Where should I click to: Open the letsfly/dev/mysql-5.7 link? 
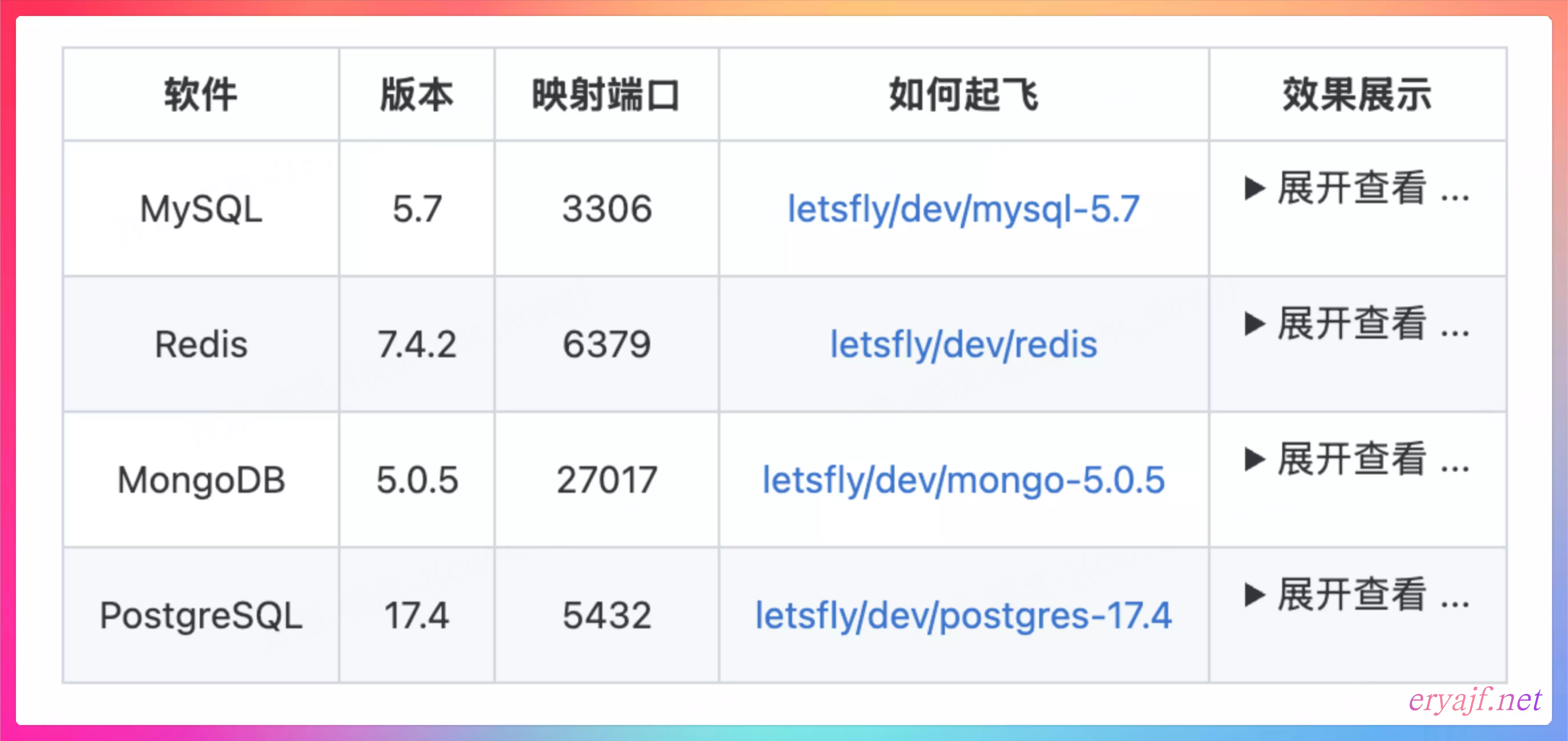963,209
